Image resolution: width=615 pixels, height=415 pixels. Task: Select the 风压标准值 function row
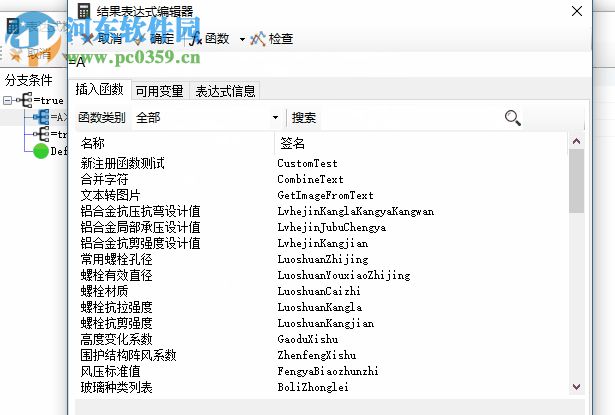tap(322, 371)
